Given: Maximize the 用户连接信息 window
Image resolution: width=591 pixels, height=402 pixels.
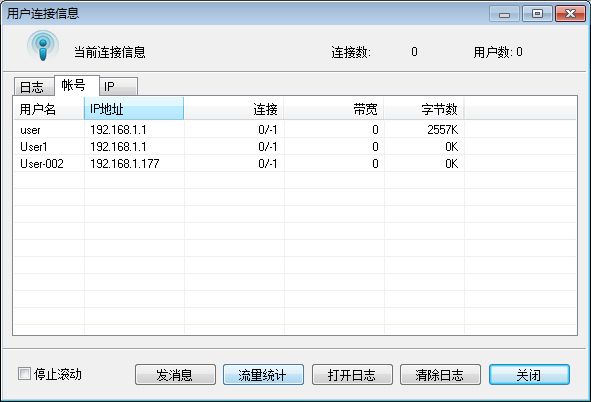Looking at the screenshot, I should coord(537,14).
